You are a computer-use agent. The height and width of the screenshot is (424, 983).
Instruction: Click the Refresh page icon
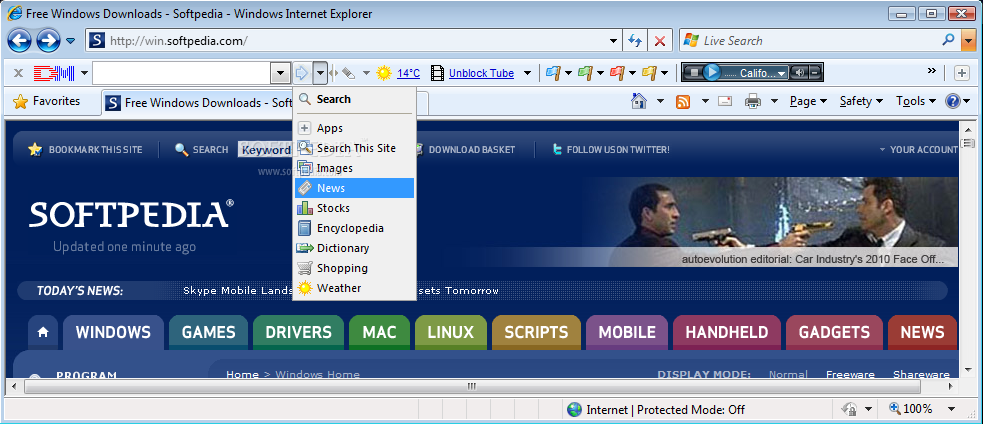(635, 41)
